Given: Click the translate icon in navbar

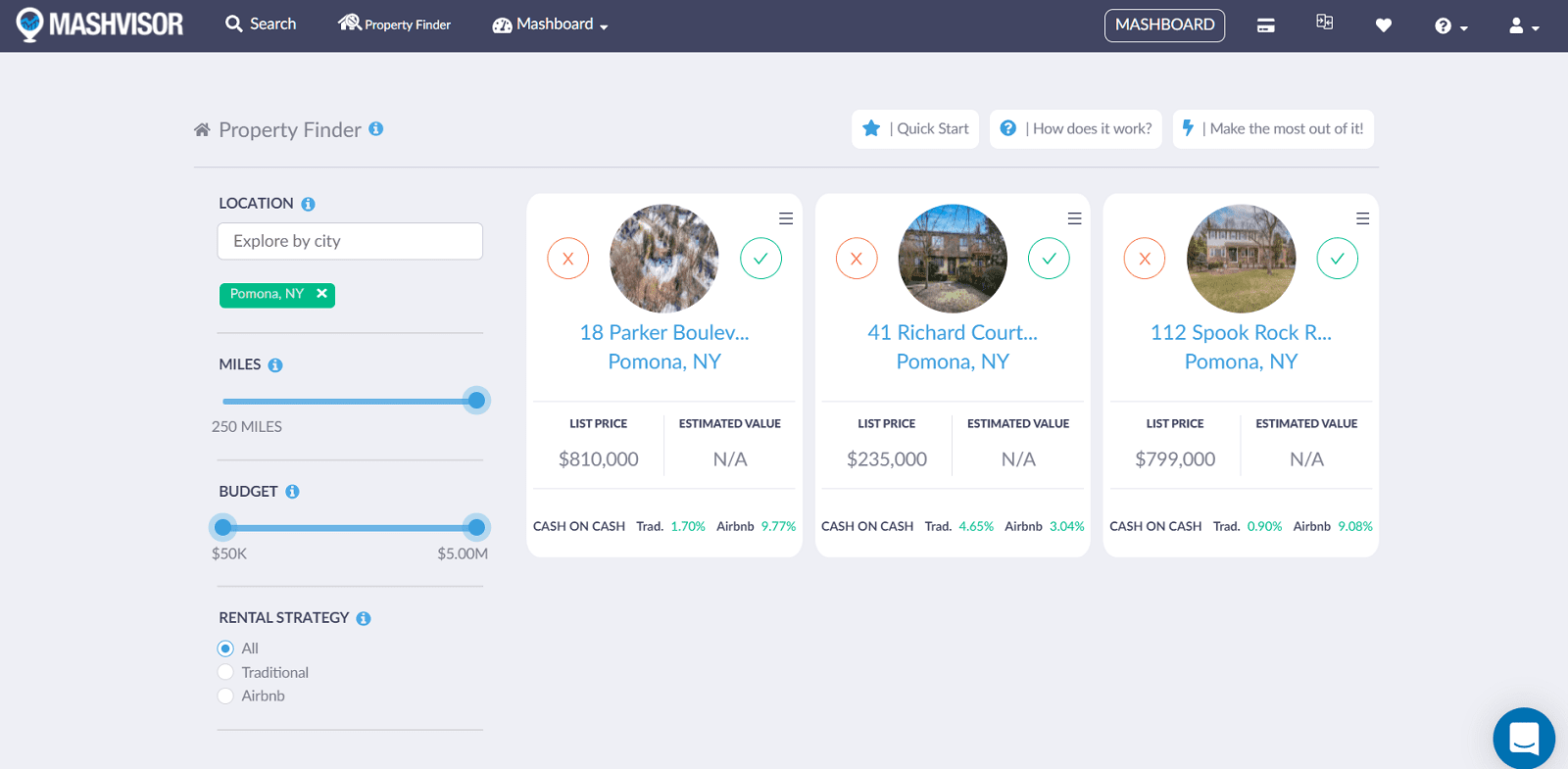Looking at the screenshot, I should click(x=1324, y=23).
